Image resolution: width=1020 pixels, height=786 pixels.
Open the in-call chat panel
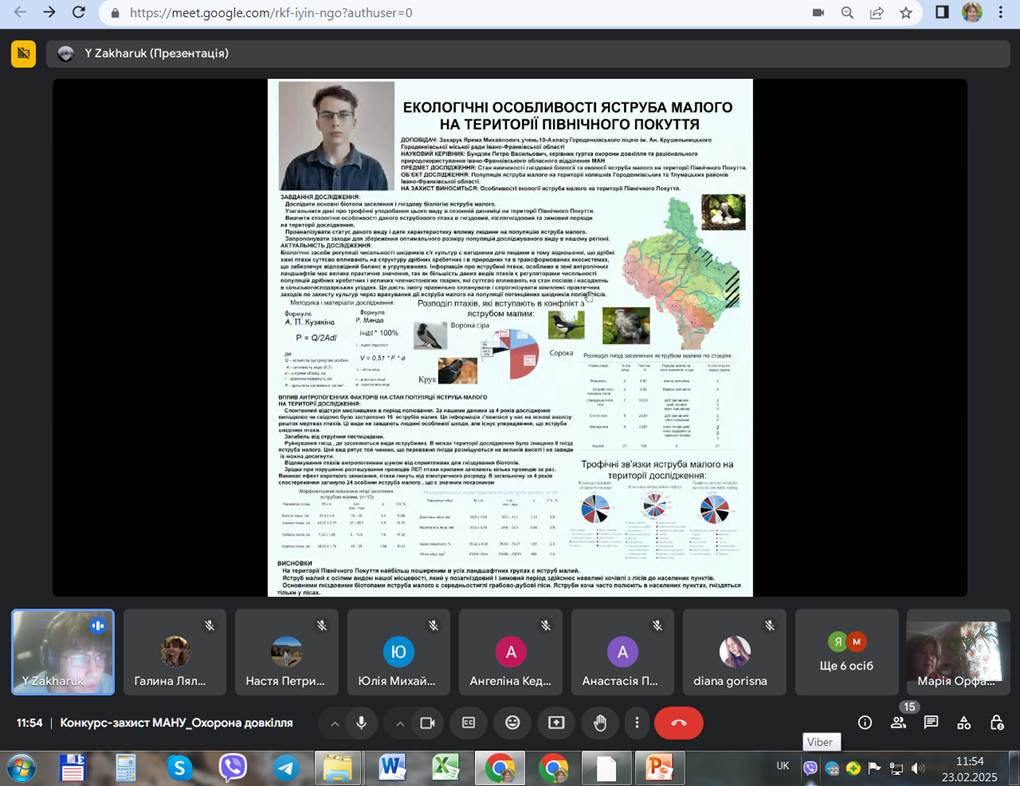[931, 722]
